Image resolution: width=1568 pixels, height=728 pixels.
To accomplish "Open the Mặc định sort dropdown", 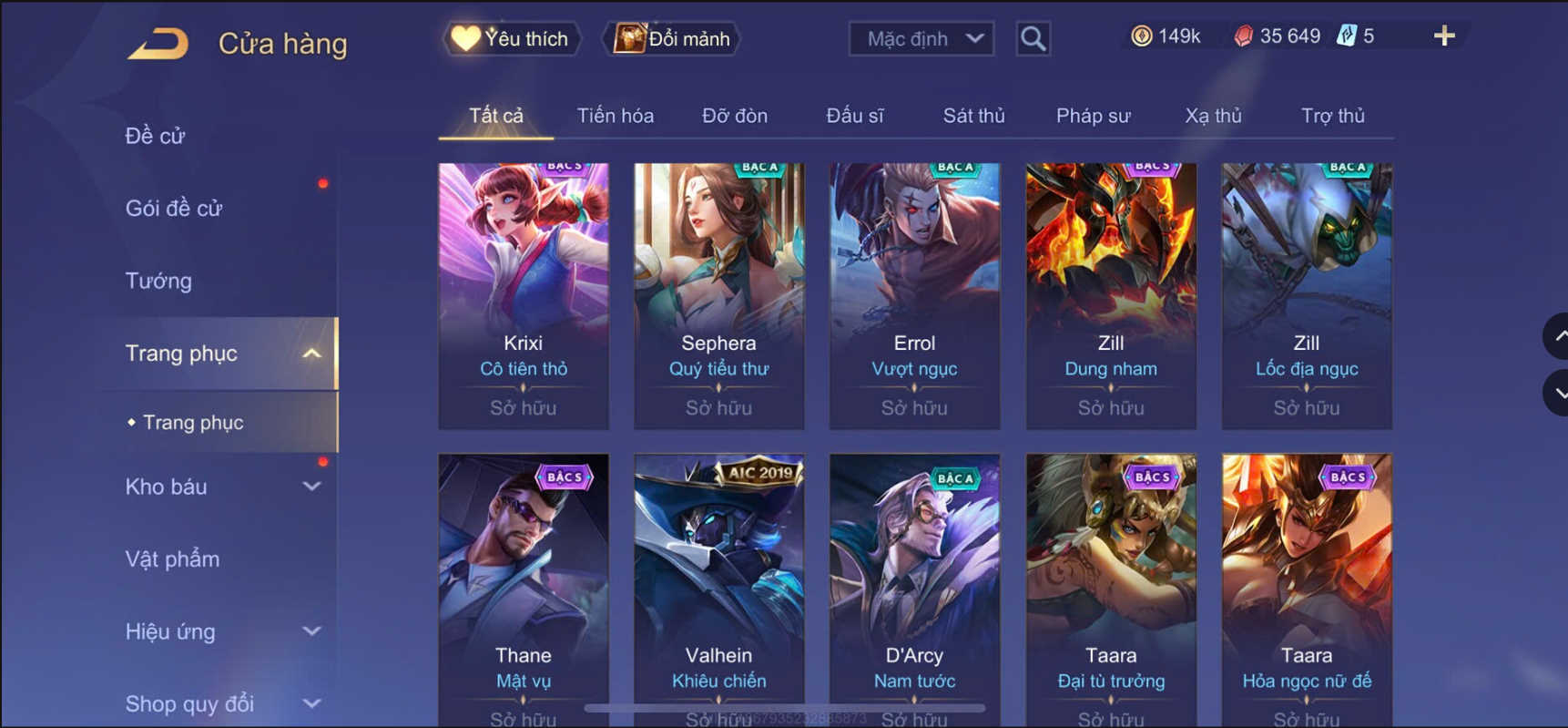I will (x=921, y=39).
